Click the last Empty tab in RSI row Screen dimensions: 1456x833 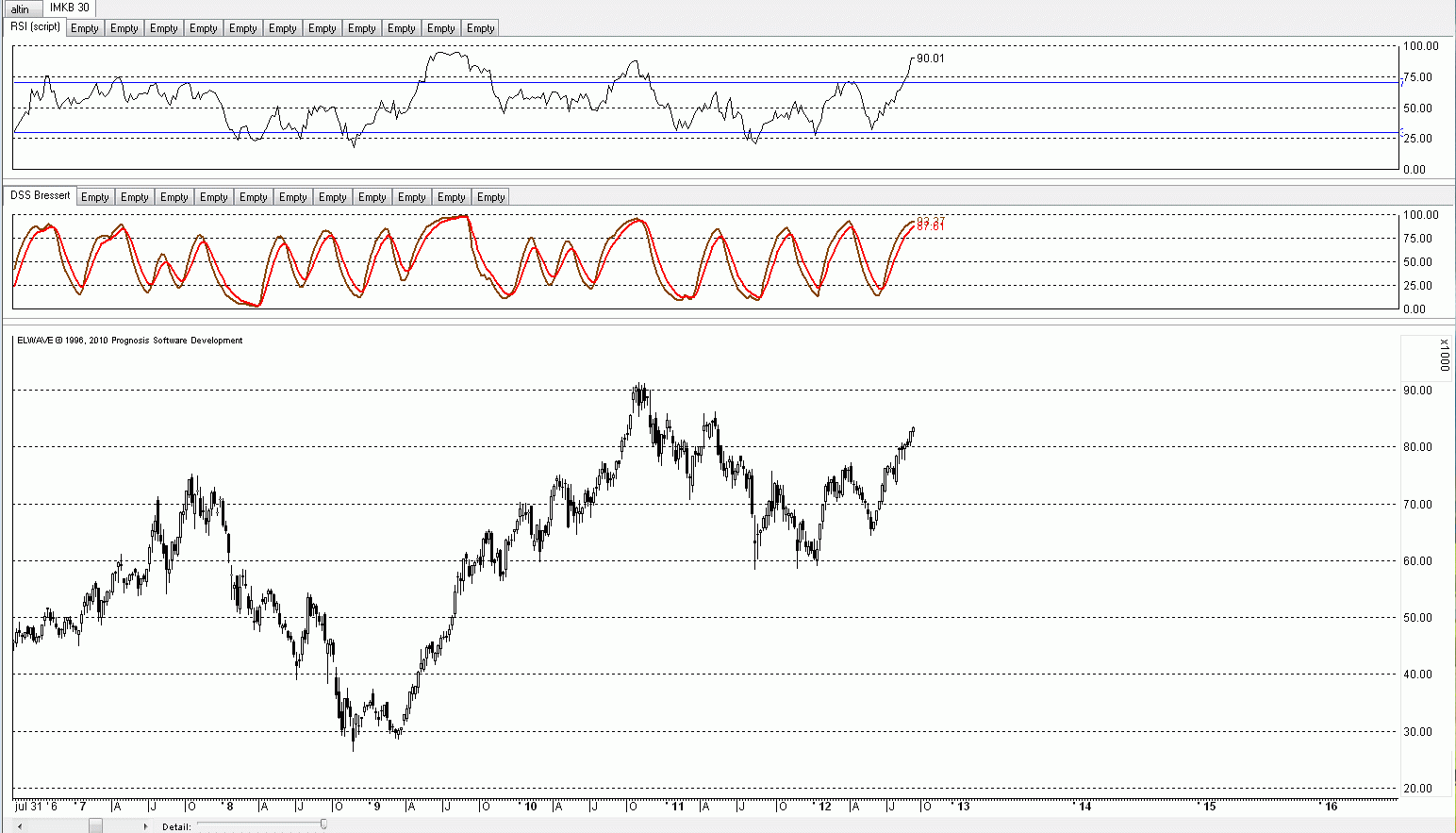[481, 28]
